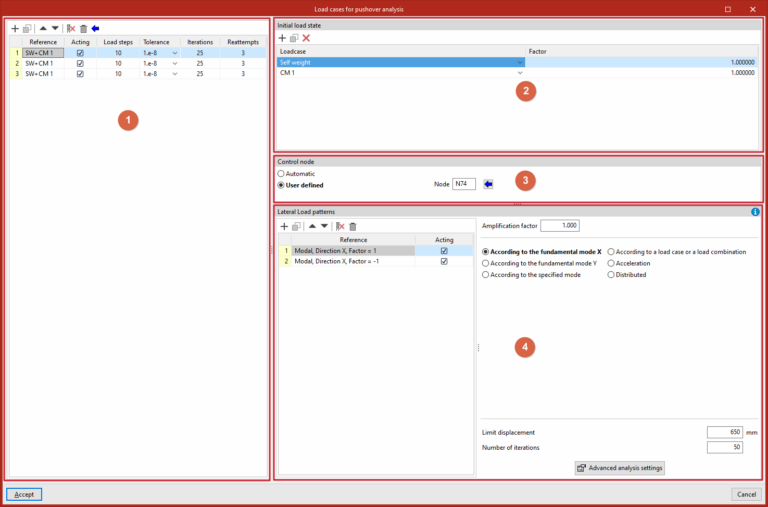Select User defined control node option
The image size is (768, 507).
(x=300, y=185)
